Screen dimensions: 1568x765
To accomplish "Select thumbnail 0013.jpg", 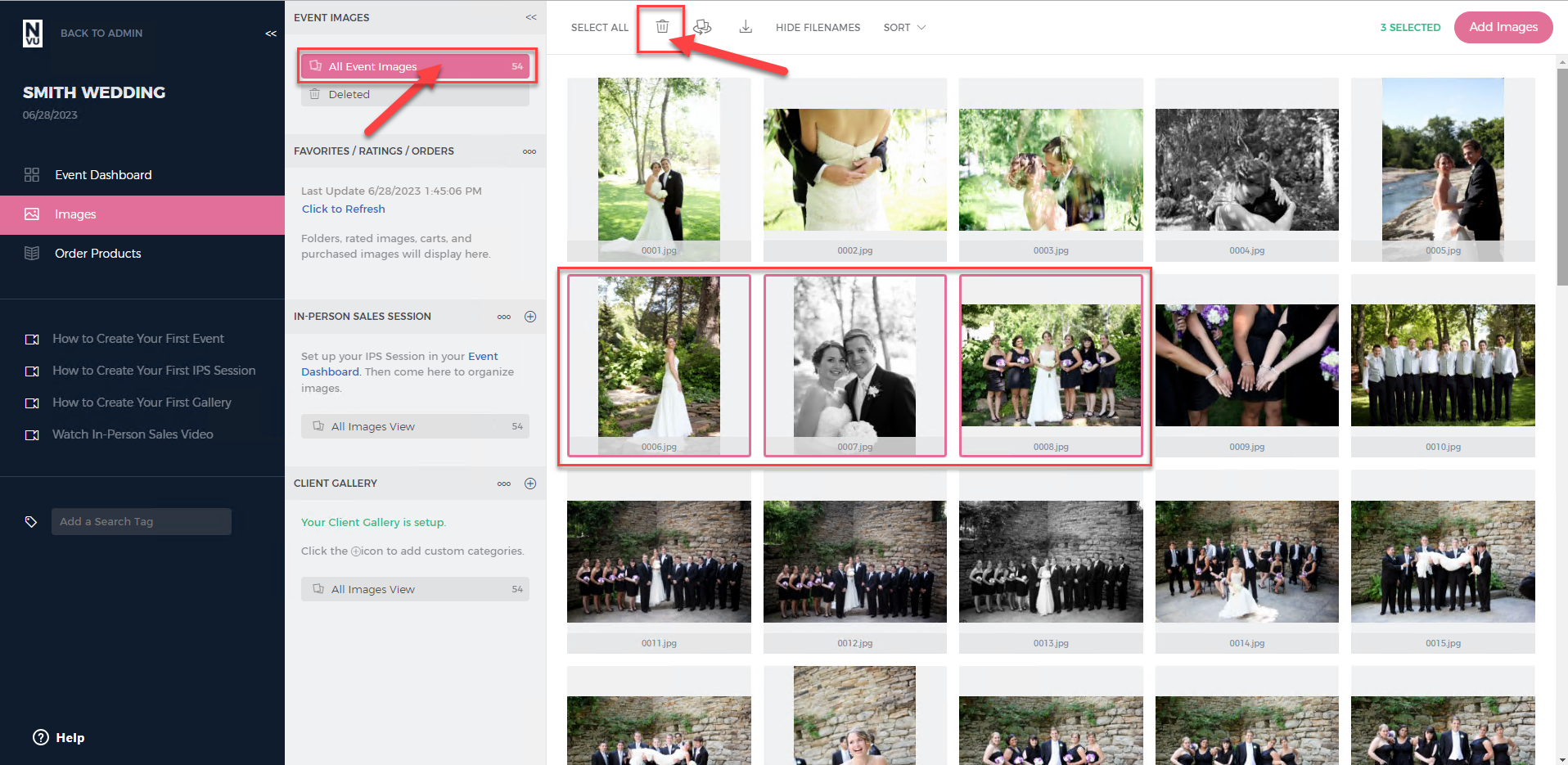I will 1051,562.
